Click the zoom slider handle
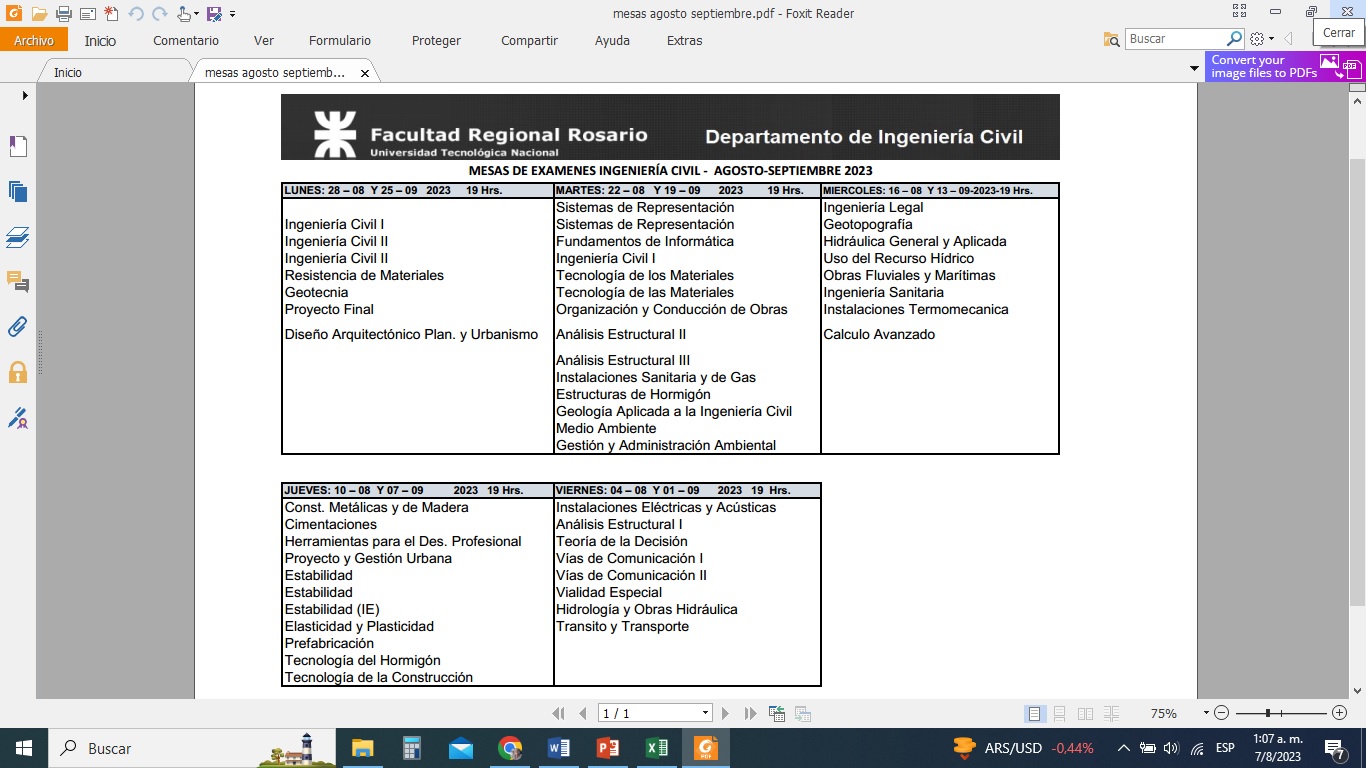Viewport: 1366px width, 768px height. pyautogui.click(x=1268, y=713)
